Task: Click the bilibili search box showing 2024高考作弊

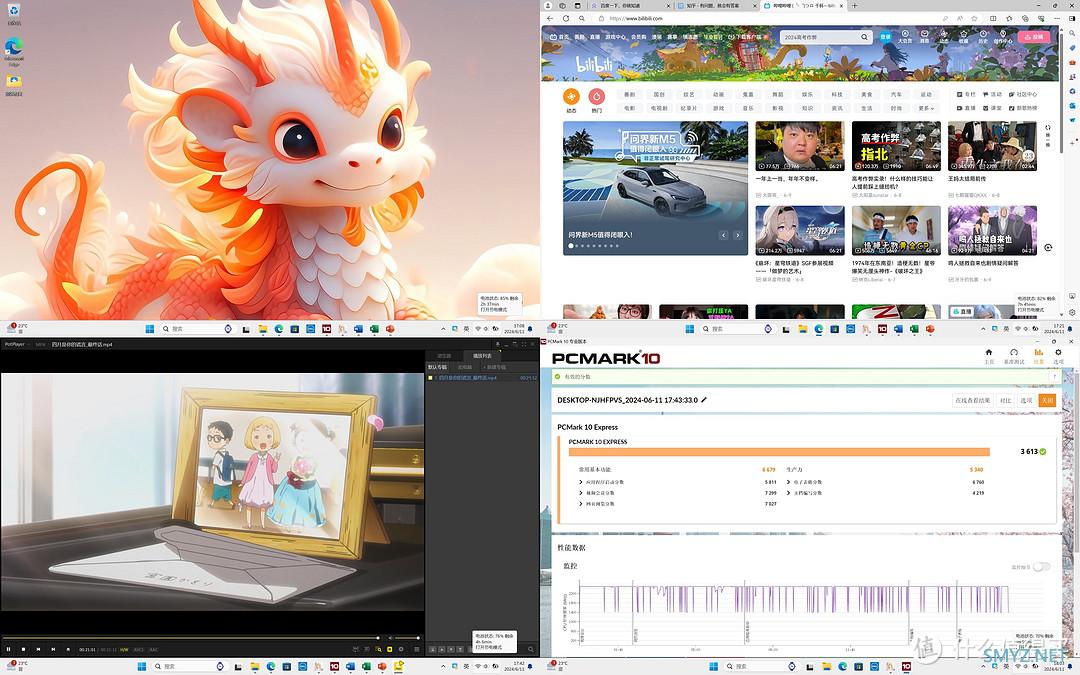Action: click(820, 37)
